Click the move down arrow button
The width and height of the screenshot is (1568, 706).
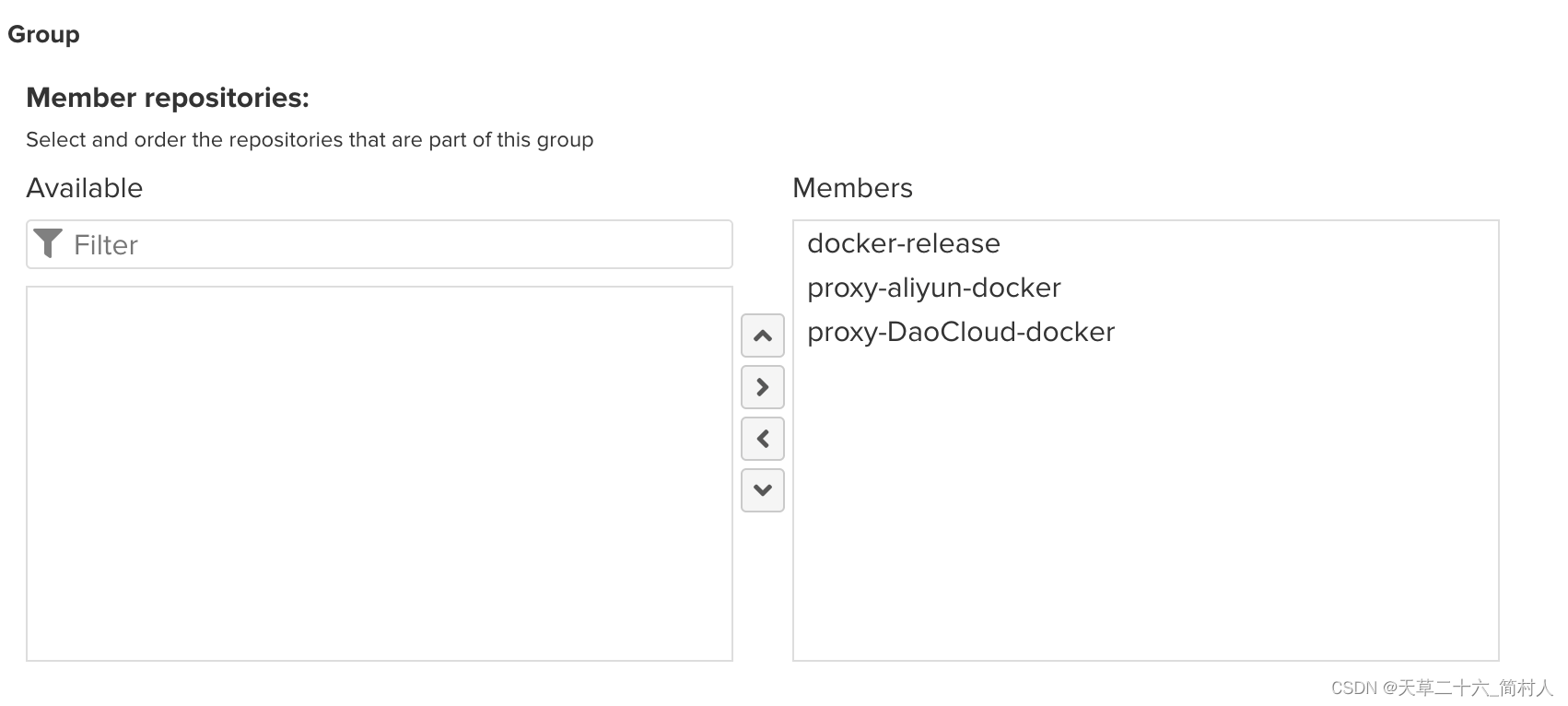pyautogui.click(x=762, y=490)
